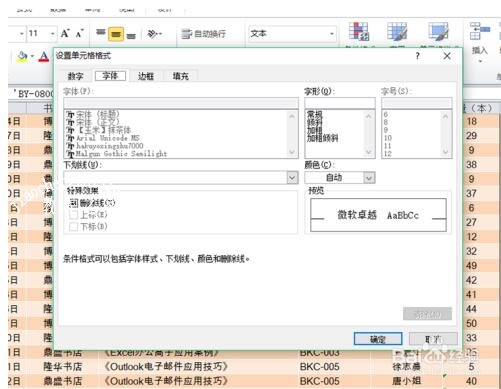Select Malgun Gothic Semilight font
The width and height of the screenshot is (501, 389).
tap(117, 154)
